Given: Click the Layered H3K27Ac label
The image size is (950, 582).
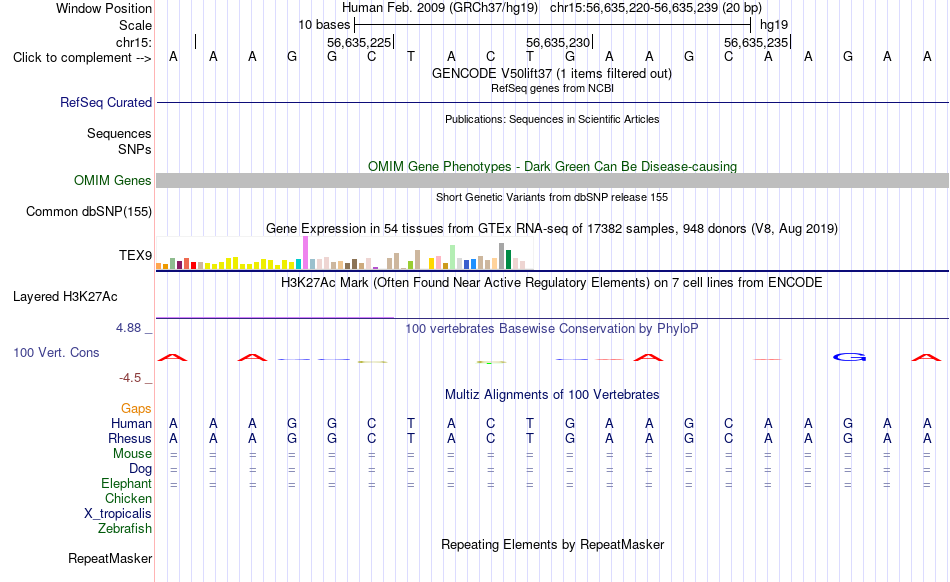Looking at the screenshot, I should (65, 297).
